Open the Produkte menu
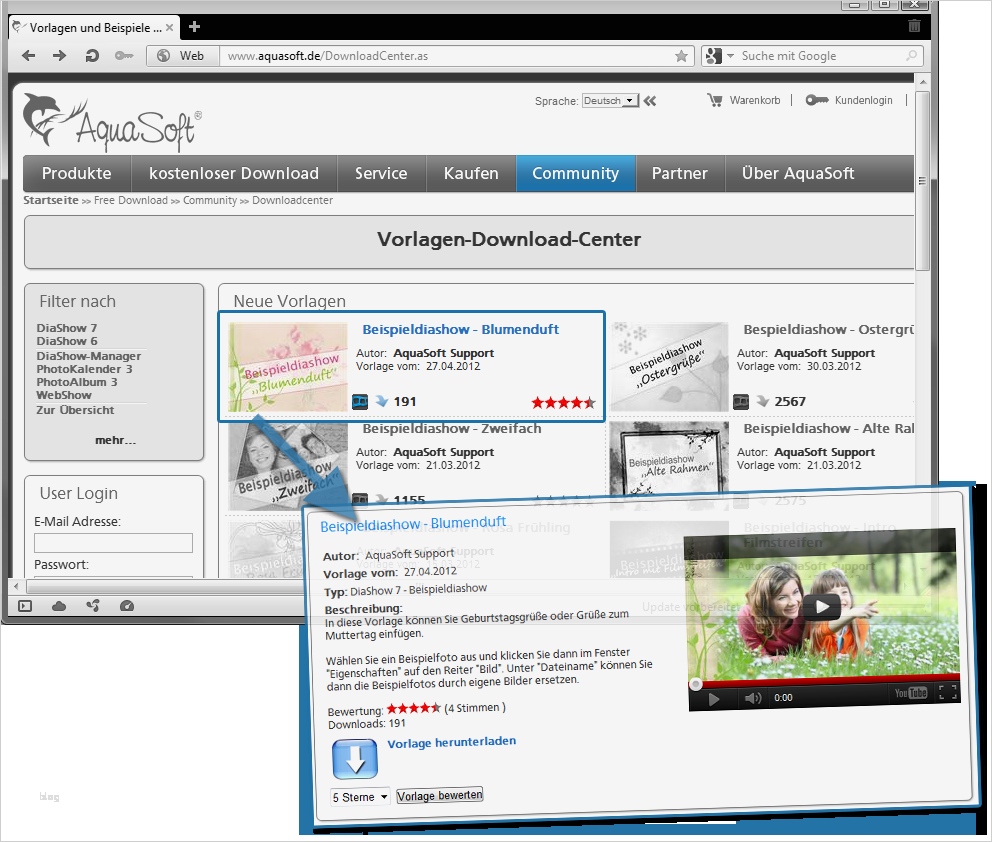Screen dimensions: 992x842 pyautogui.click(x=77, y=173)
